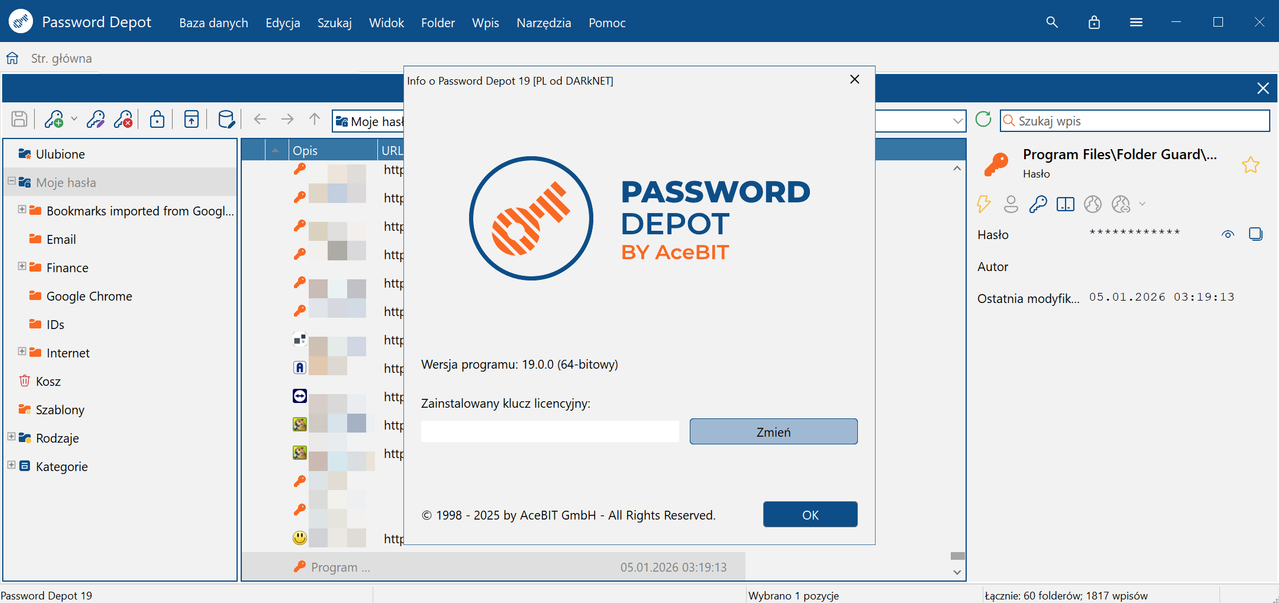Viewport: 1279px width, 603px height.
Task: Open the Folder menu
Action: point(438,22)
